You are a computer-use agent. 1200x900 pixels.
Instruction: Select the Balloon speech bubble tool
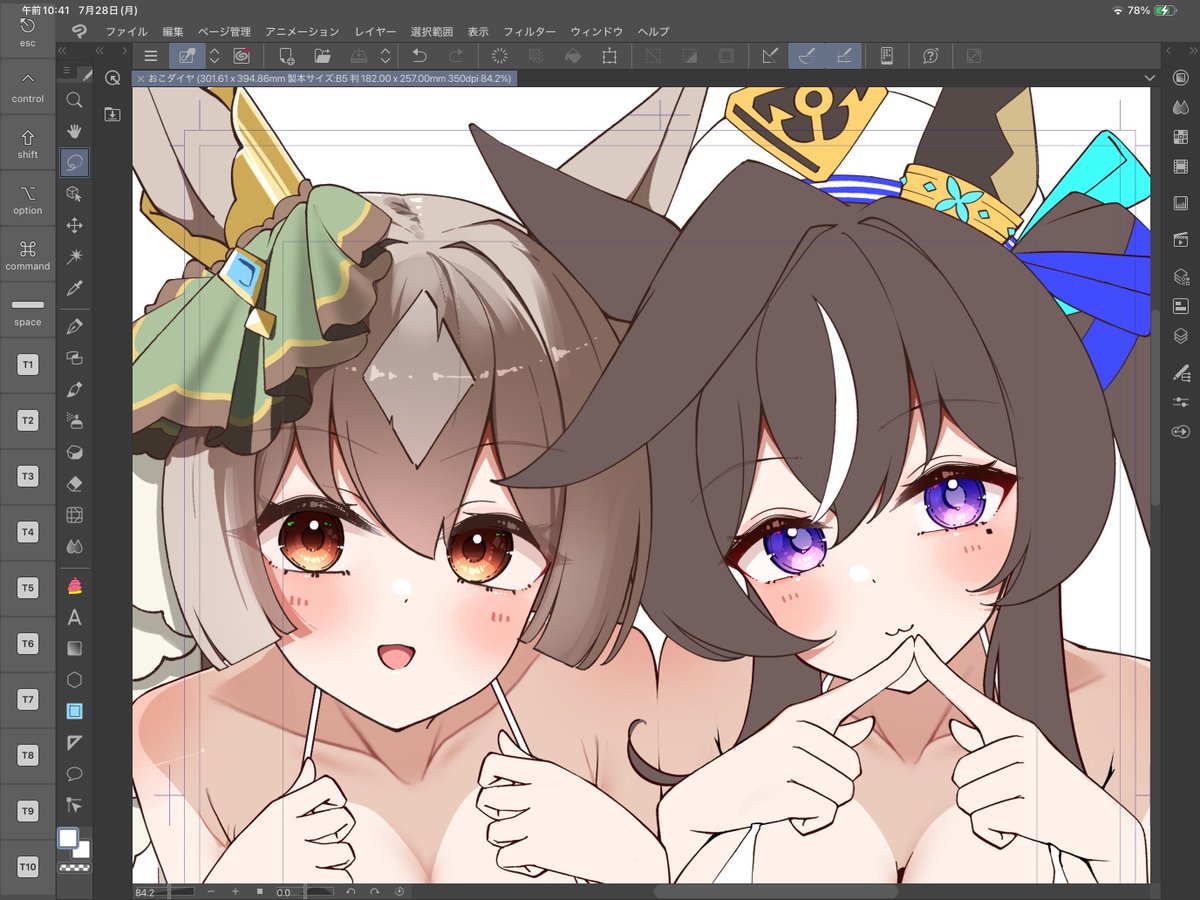pyautogui.click(x=74, y=773)
